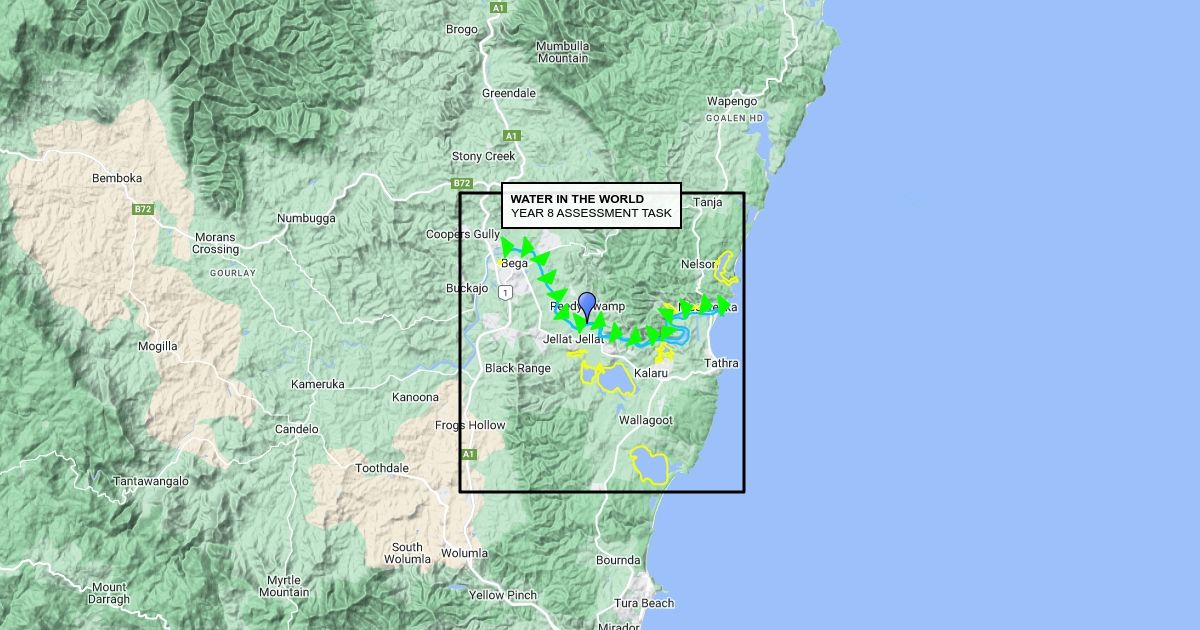1200x630 pixels.
Task: Click the Toothdale label
Action: [x=382, y=468]
